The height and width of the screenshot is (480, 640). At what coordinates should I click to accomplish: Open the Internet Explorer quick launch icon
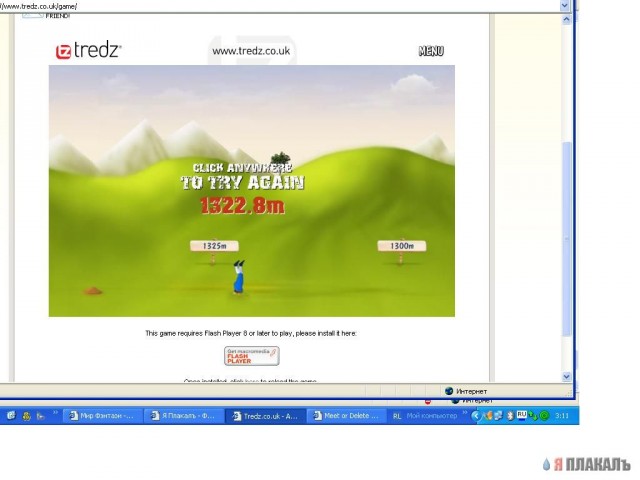point(11,416)
